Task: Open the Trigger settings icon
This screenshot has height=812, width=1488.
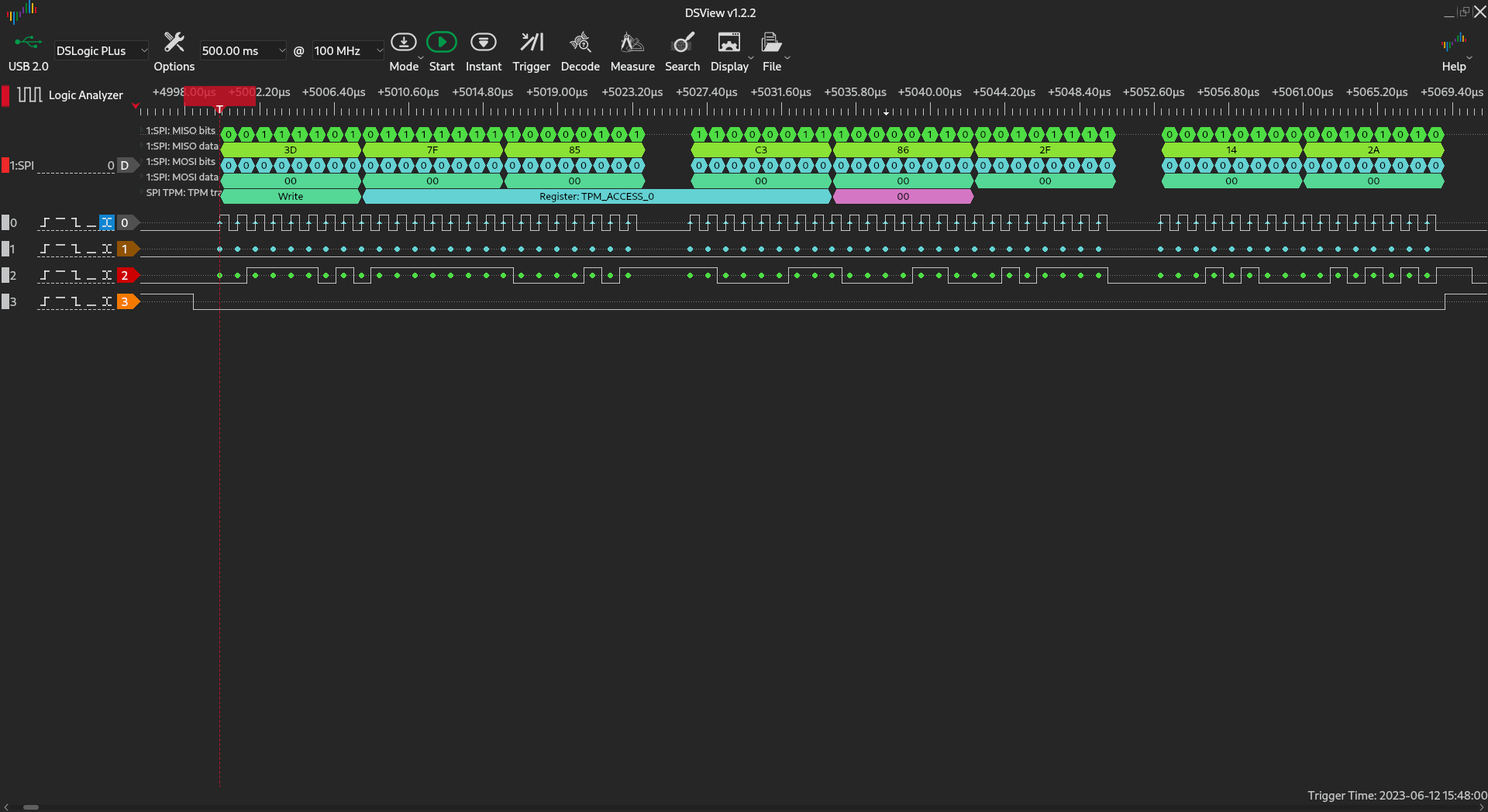Action: pyautogui.click(x=531, y=42)
